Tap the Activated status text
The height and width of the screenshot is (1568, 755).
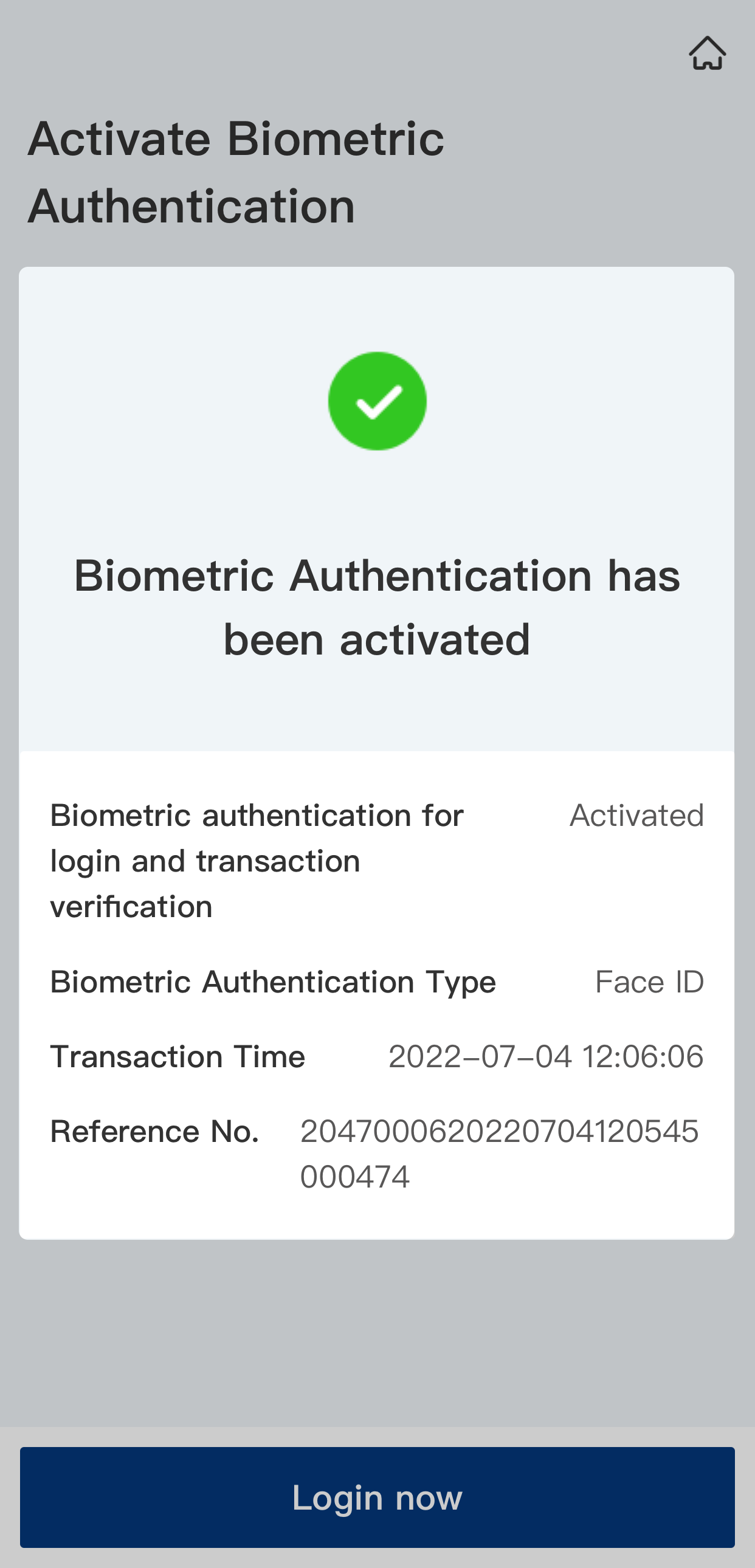point(636,816)
